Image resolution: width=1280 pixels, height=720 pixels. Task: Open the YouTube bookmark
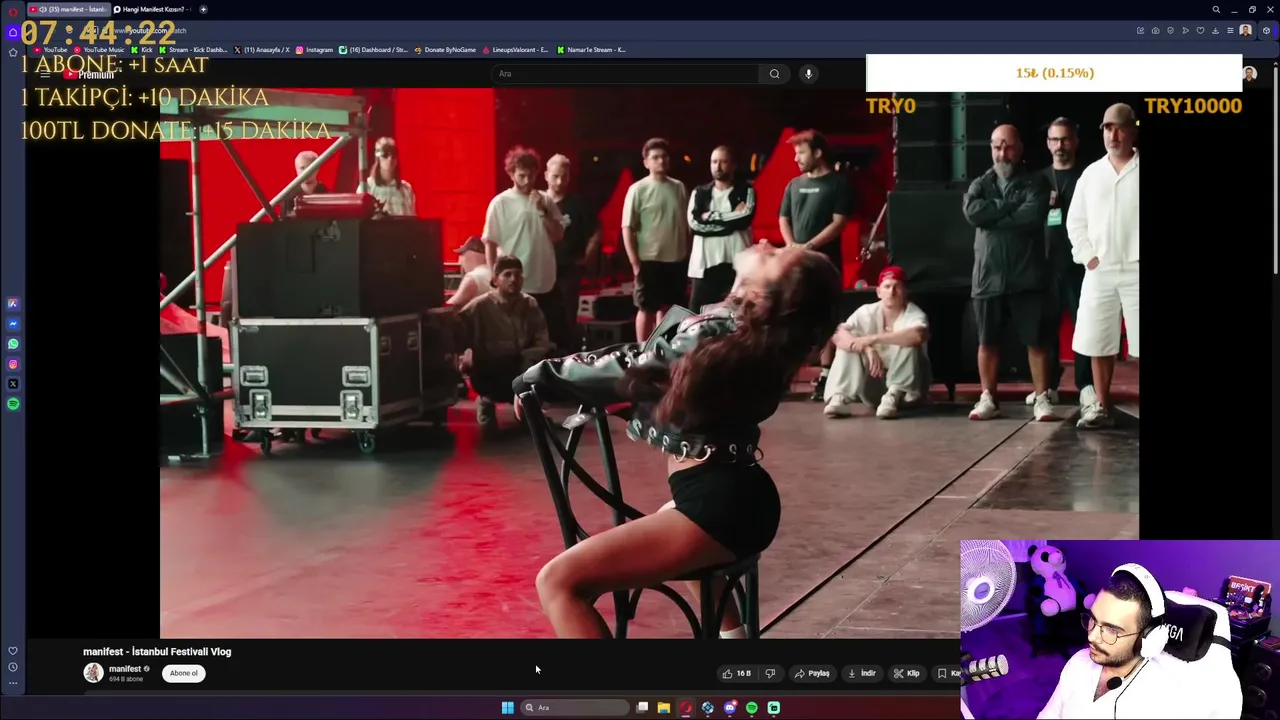(x=51, y=50)
